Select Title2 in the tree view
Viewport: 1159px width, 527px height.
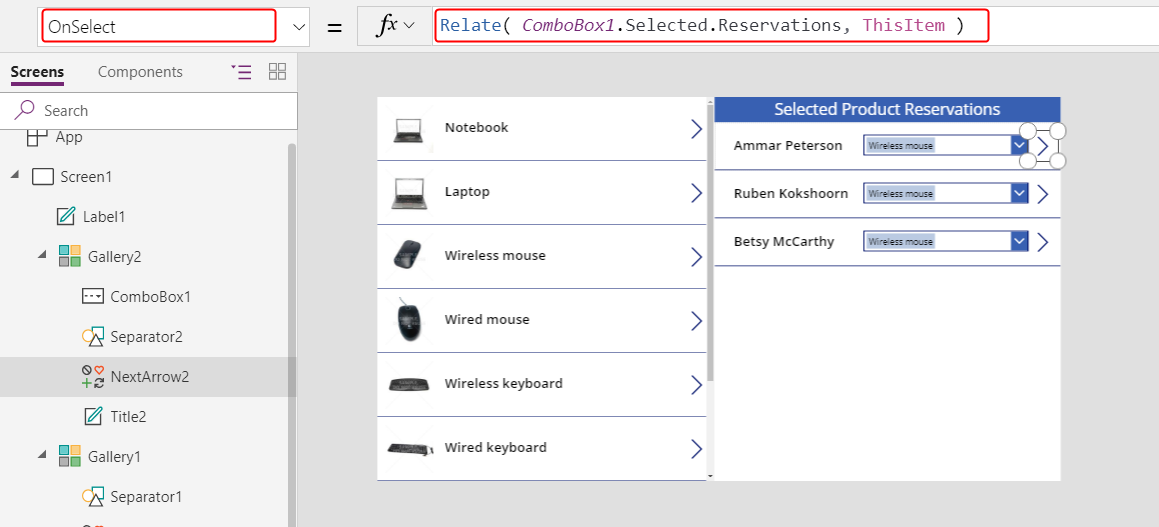coord(128,416)
